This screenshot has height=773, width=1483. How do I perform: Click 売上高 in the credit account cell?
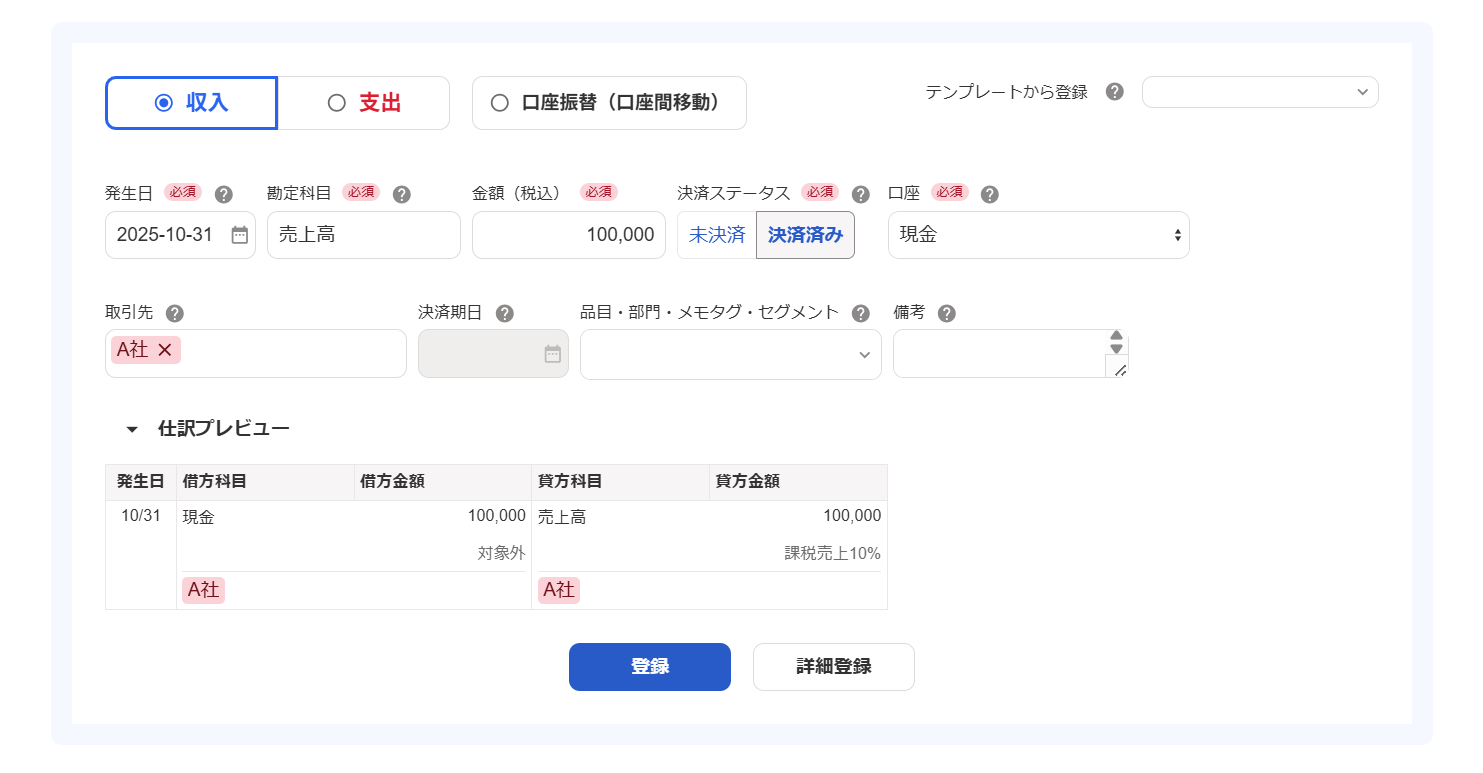[562, 517]
